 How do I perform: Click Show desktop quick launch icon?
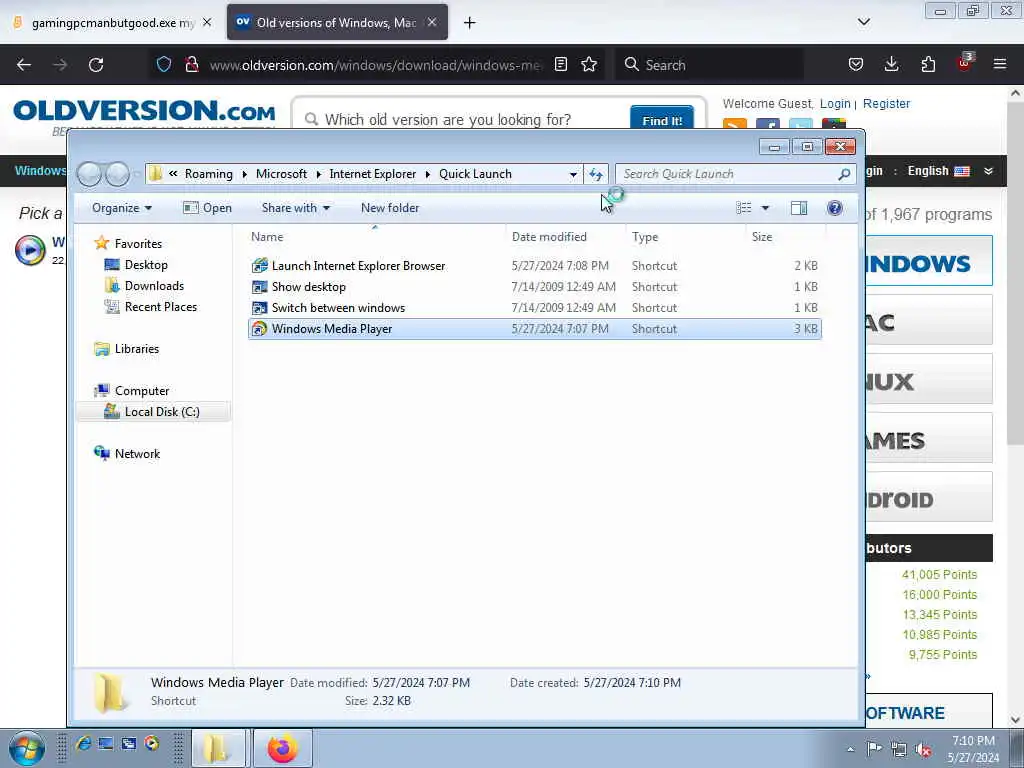click(x=106, y=743)
